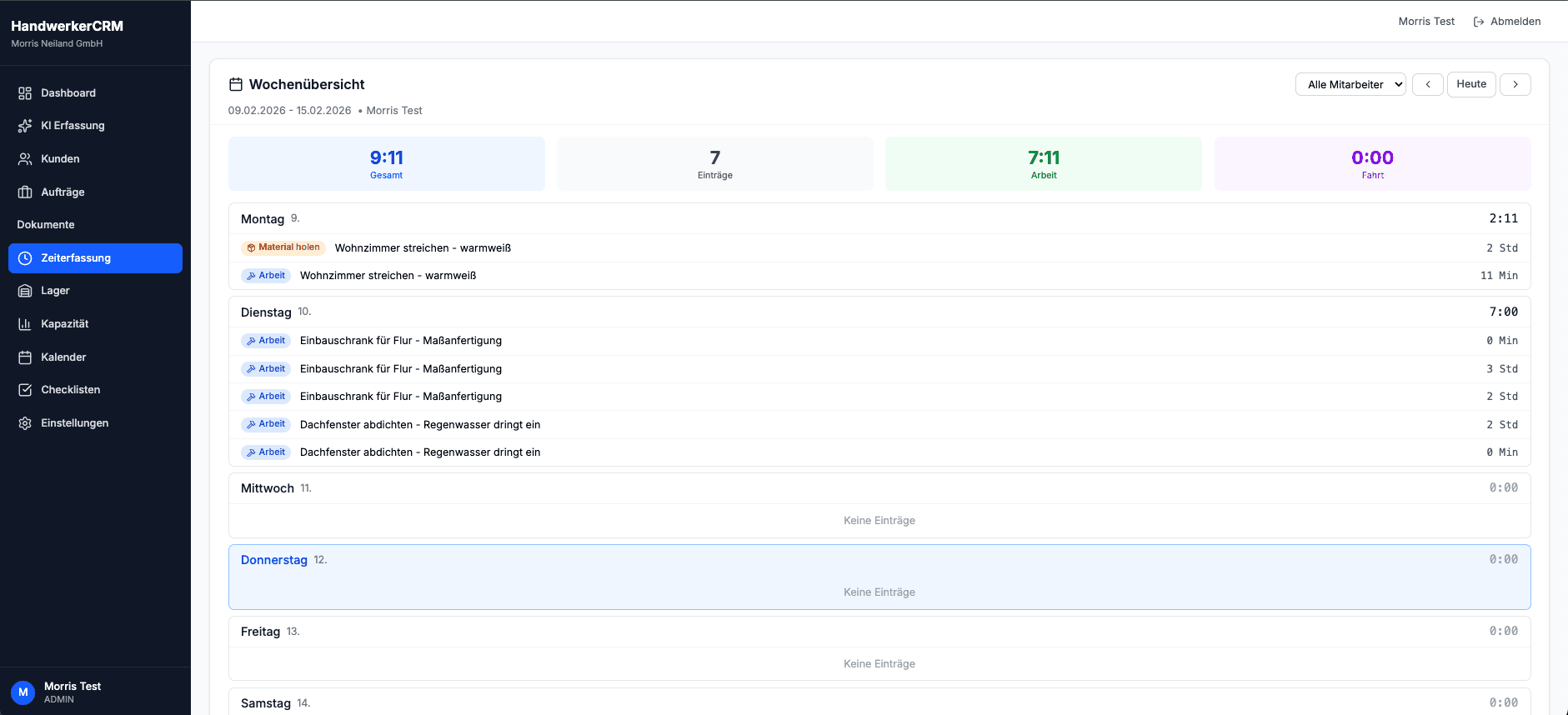1568x715 pixels.
Task: Jump to current week with Heute button
Action: tap(1471, 84)
